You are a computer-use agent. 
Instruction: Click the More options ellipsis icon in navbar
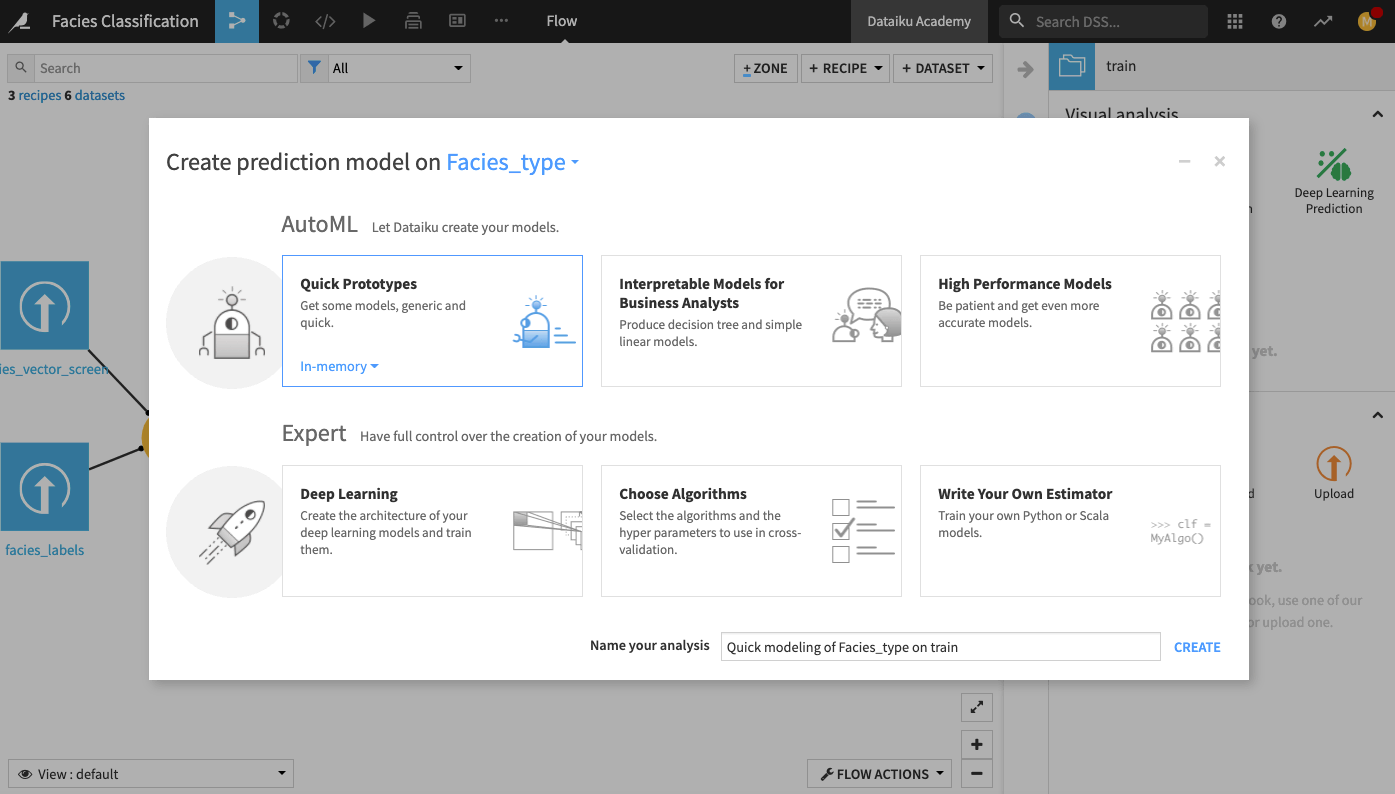501,21
